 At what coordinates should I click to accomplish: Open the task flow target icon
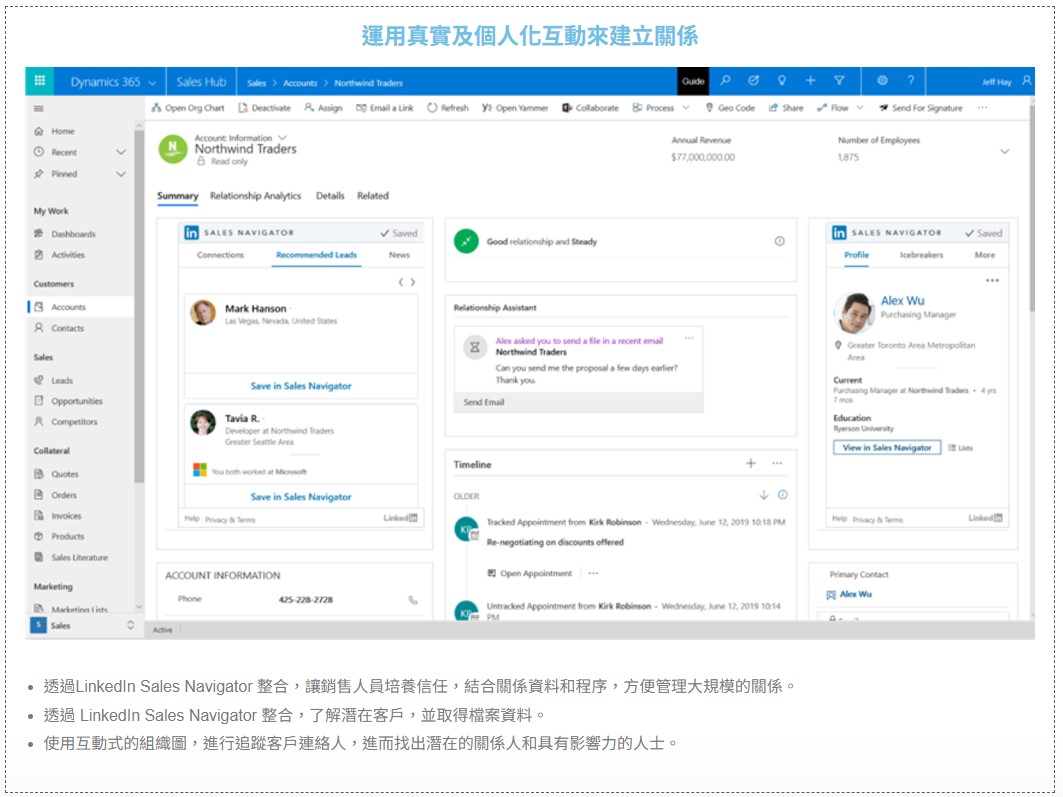click(x=753, y=81)
